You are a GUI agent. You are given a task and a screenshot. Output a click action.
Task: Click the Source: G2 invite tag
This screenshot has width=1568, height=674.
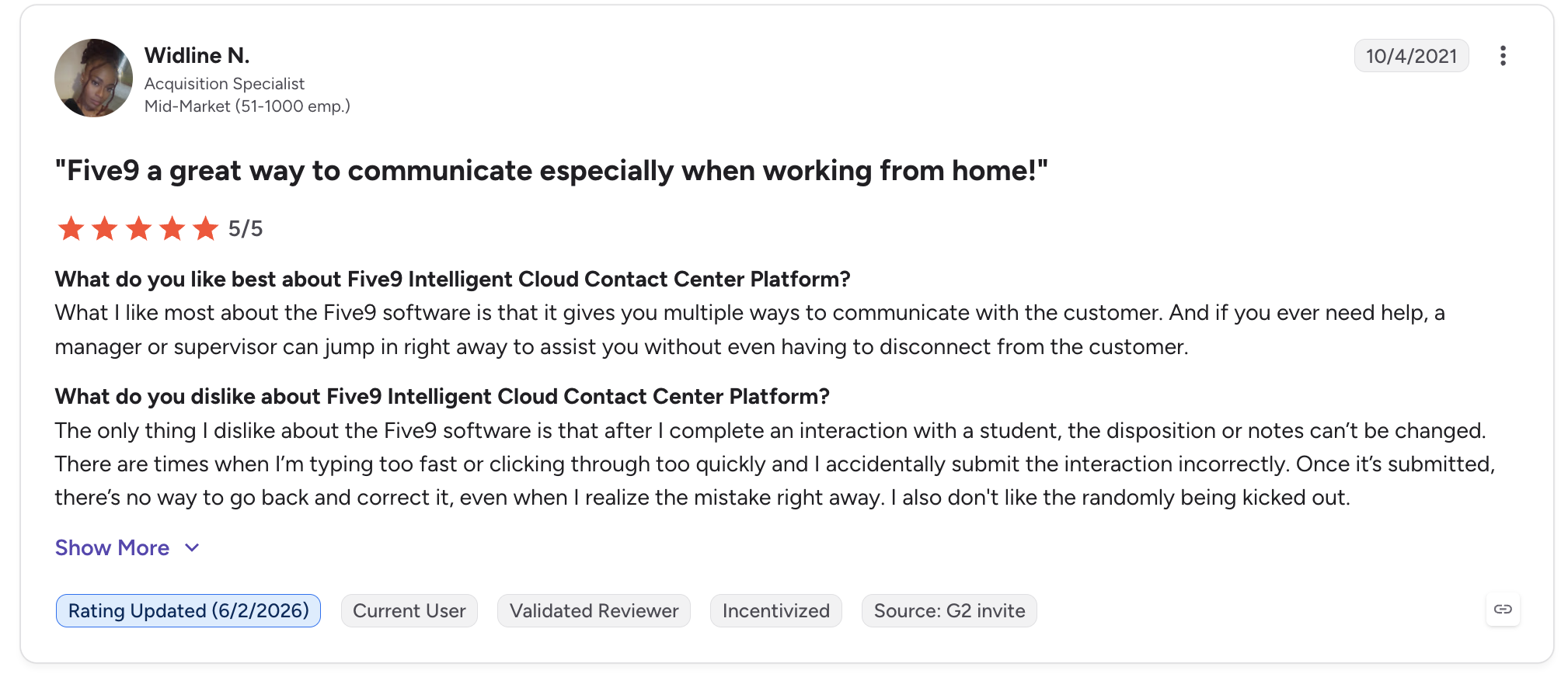950,610
